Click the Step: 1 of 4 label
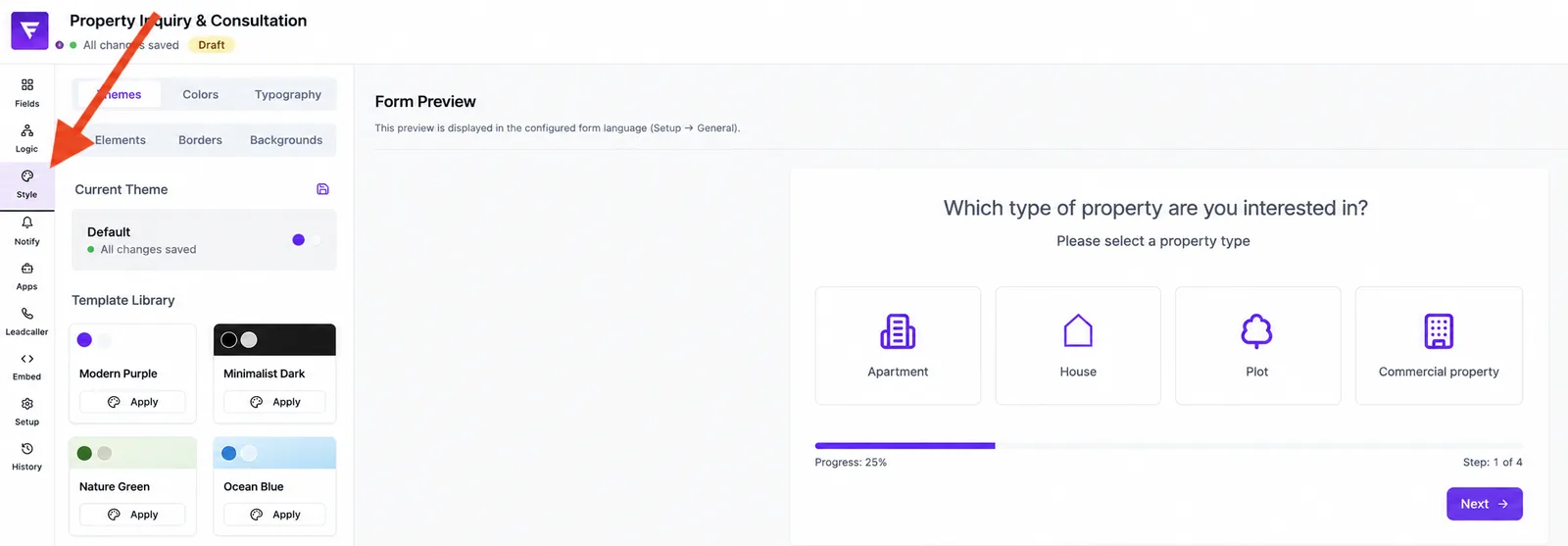This screenshot has height=546, width=1568. (1493, 463)
